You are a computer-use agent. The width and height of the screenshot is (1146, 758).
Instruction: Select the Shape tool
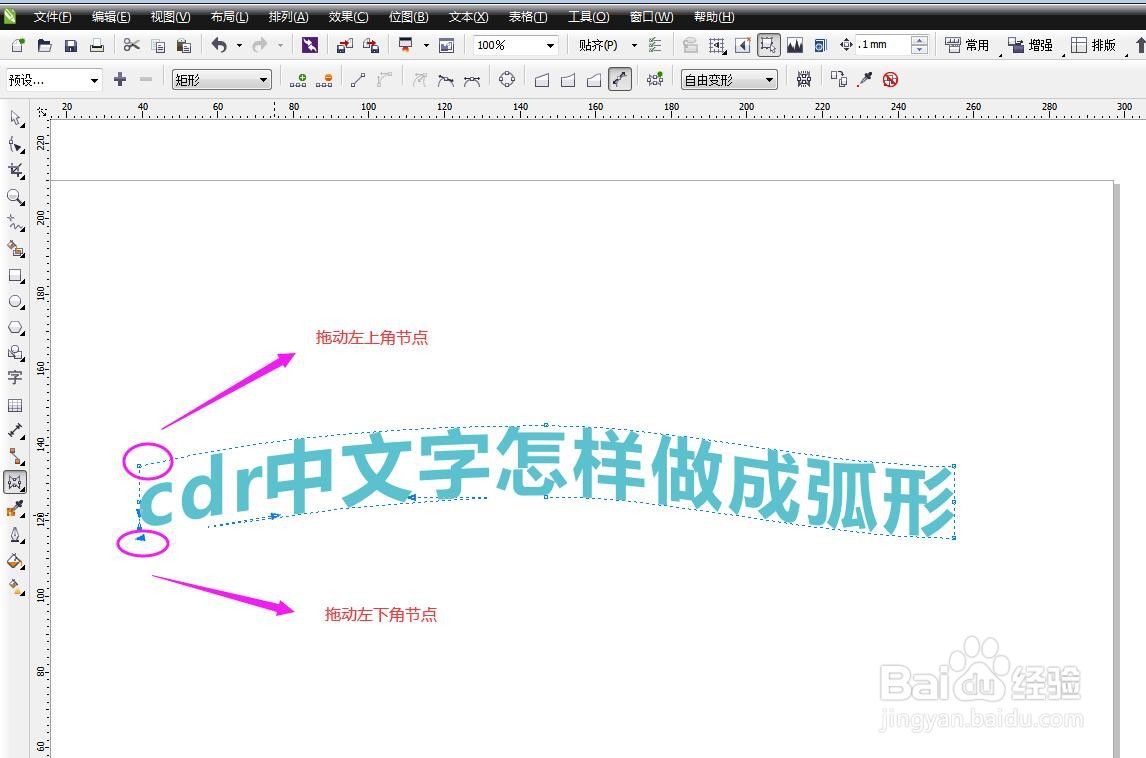click(x=16, y=144)
